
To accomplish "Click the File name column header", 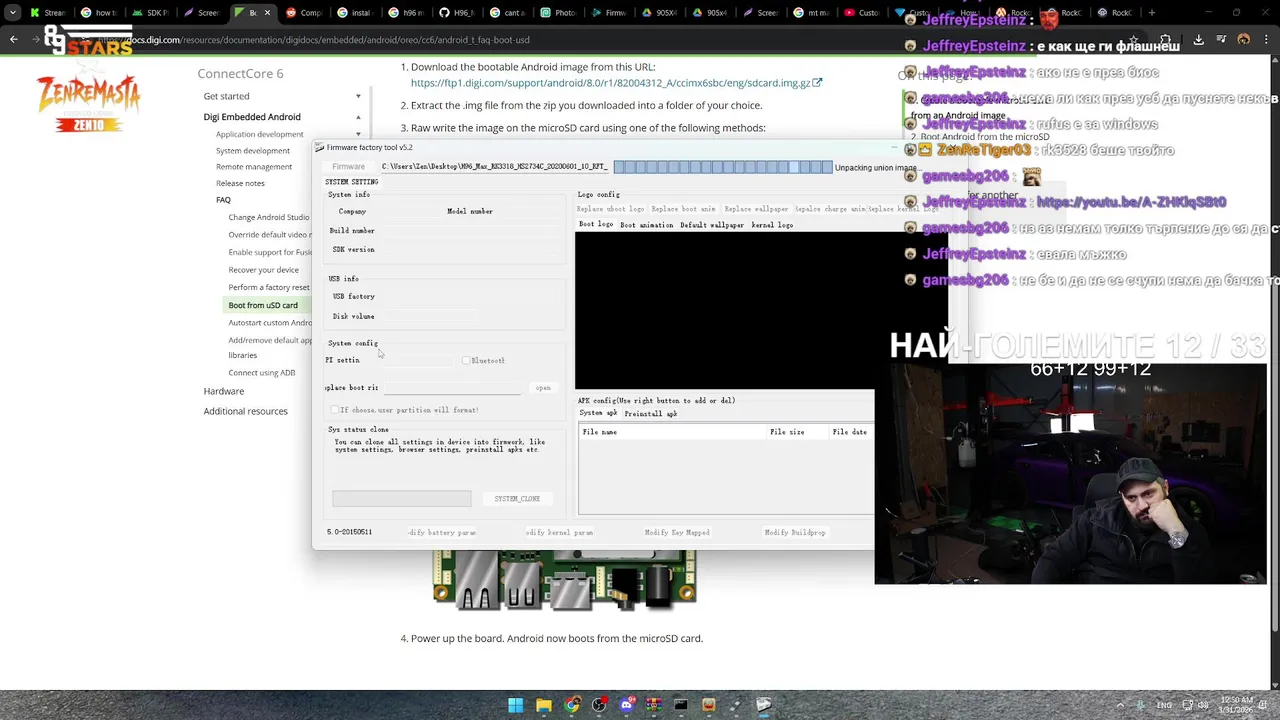I will 672,432.
